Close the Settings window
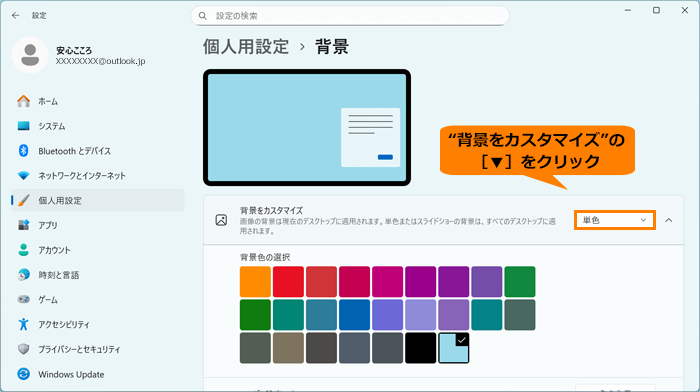This screenshot has width=700, height=392. pyautogui.click(x=685, y=10)
